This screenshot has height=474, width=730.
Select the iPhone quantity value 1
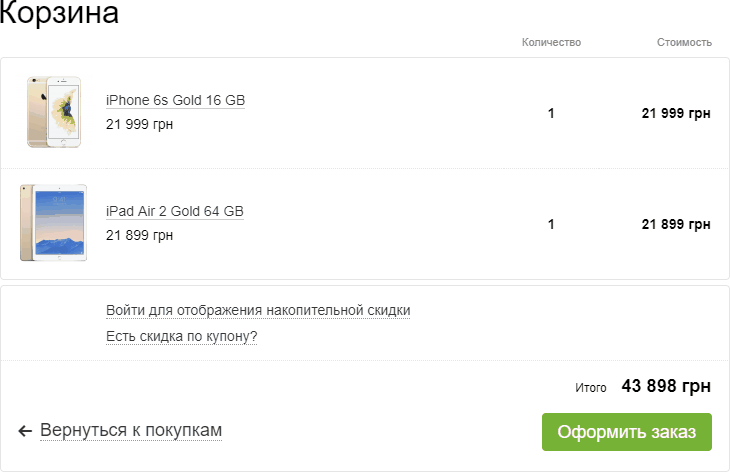(x=551, y=113)
